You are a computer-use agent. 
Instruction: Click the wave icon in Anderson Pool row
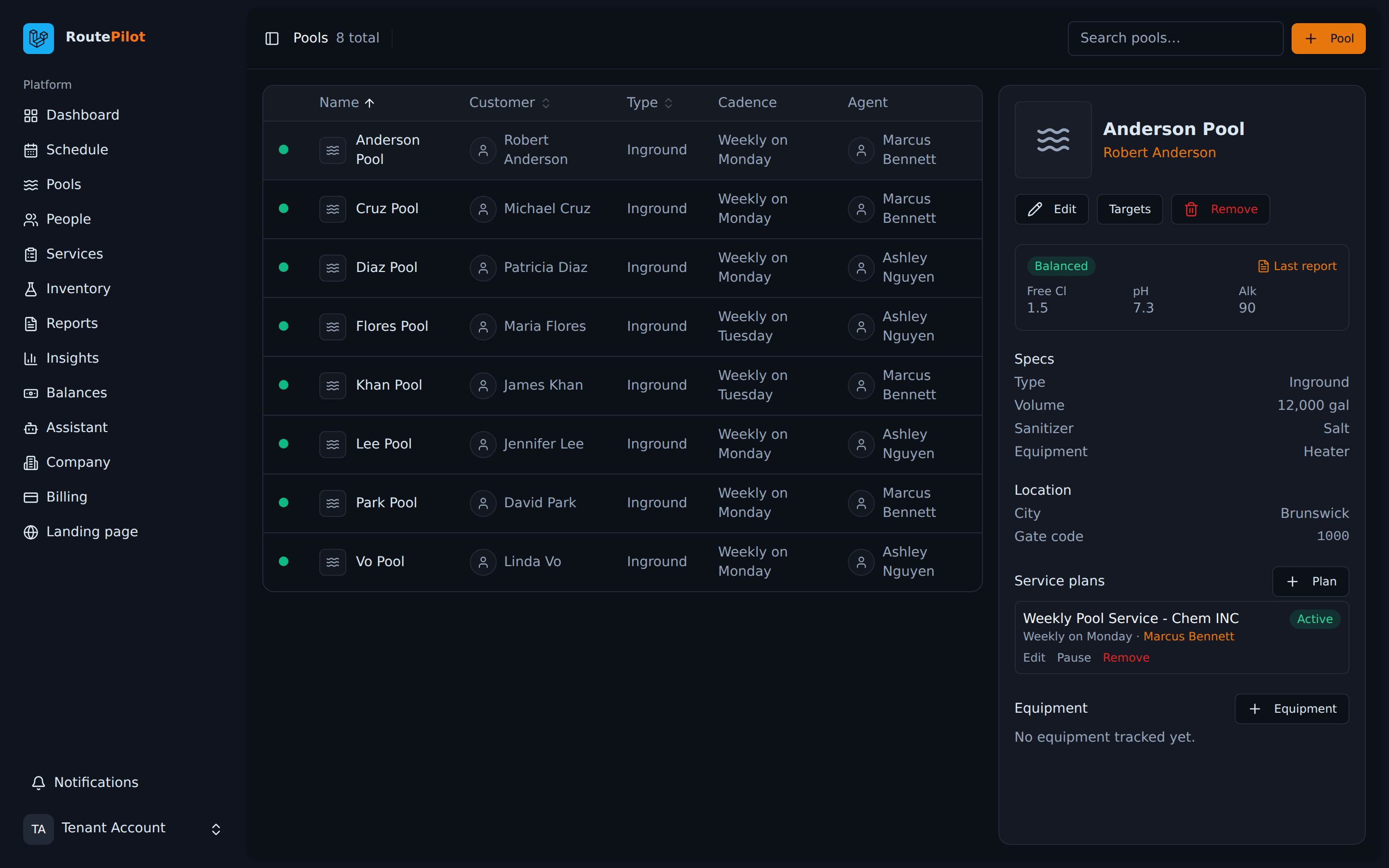point(332,150)
